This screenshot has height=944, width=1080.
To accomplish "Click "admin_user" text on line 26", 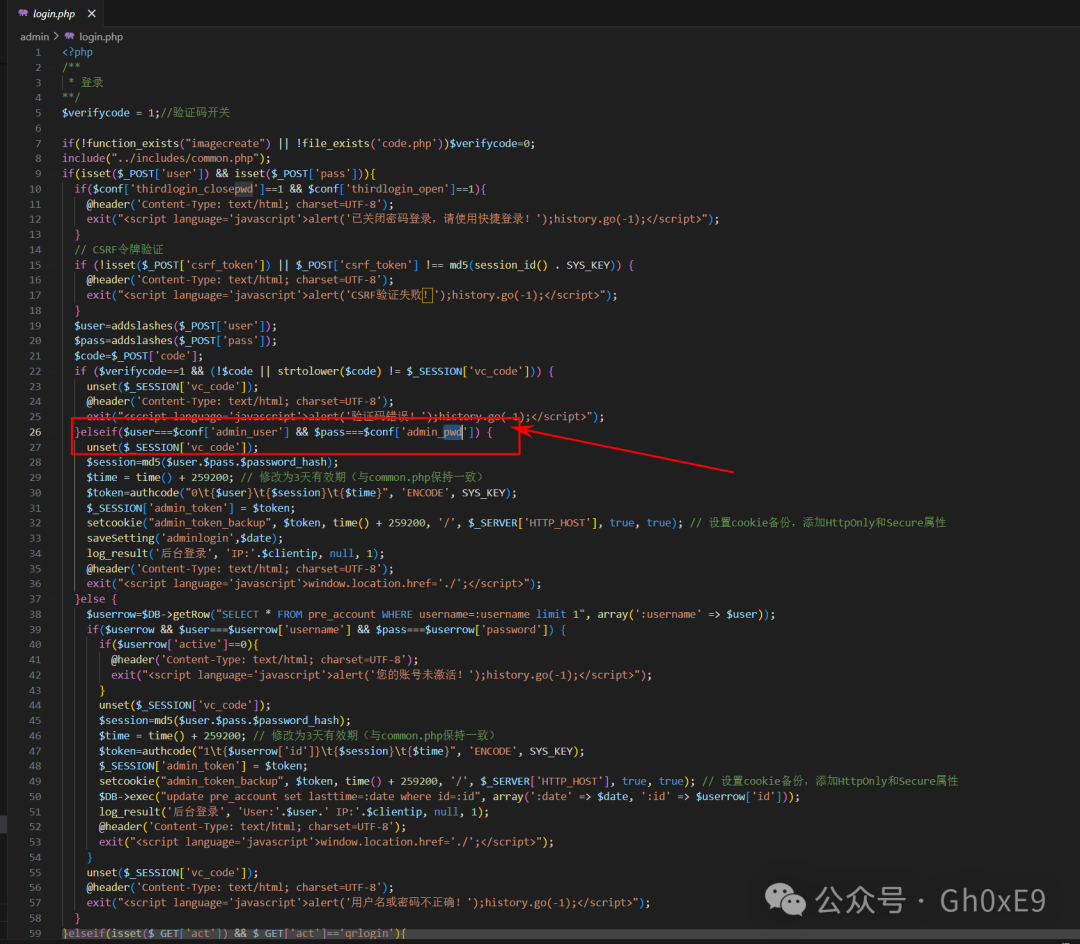I will coord(247,432).
